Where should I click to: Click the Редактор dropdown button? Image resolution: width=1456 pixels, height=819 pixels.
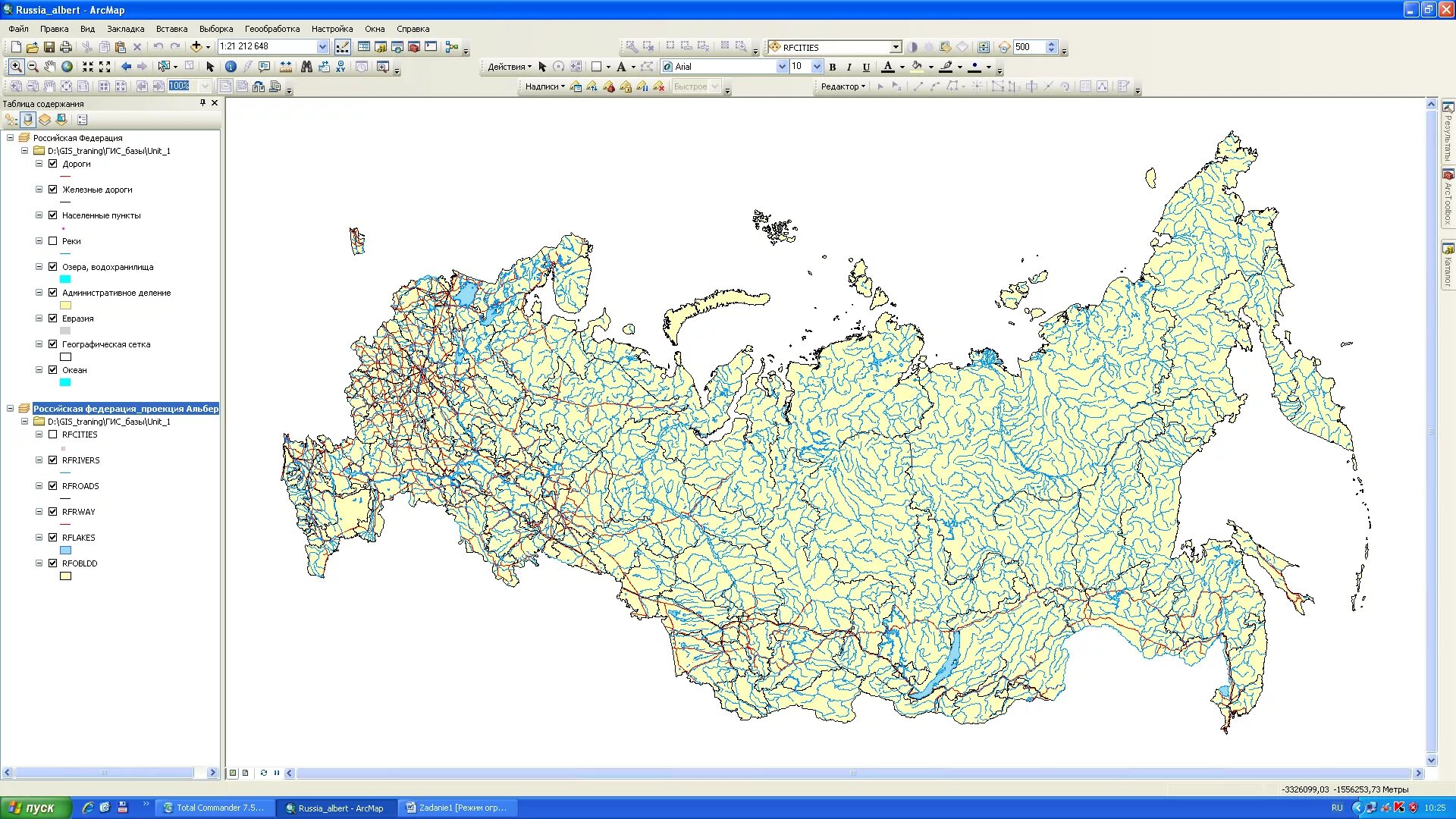843,86
